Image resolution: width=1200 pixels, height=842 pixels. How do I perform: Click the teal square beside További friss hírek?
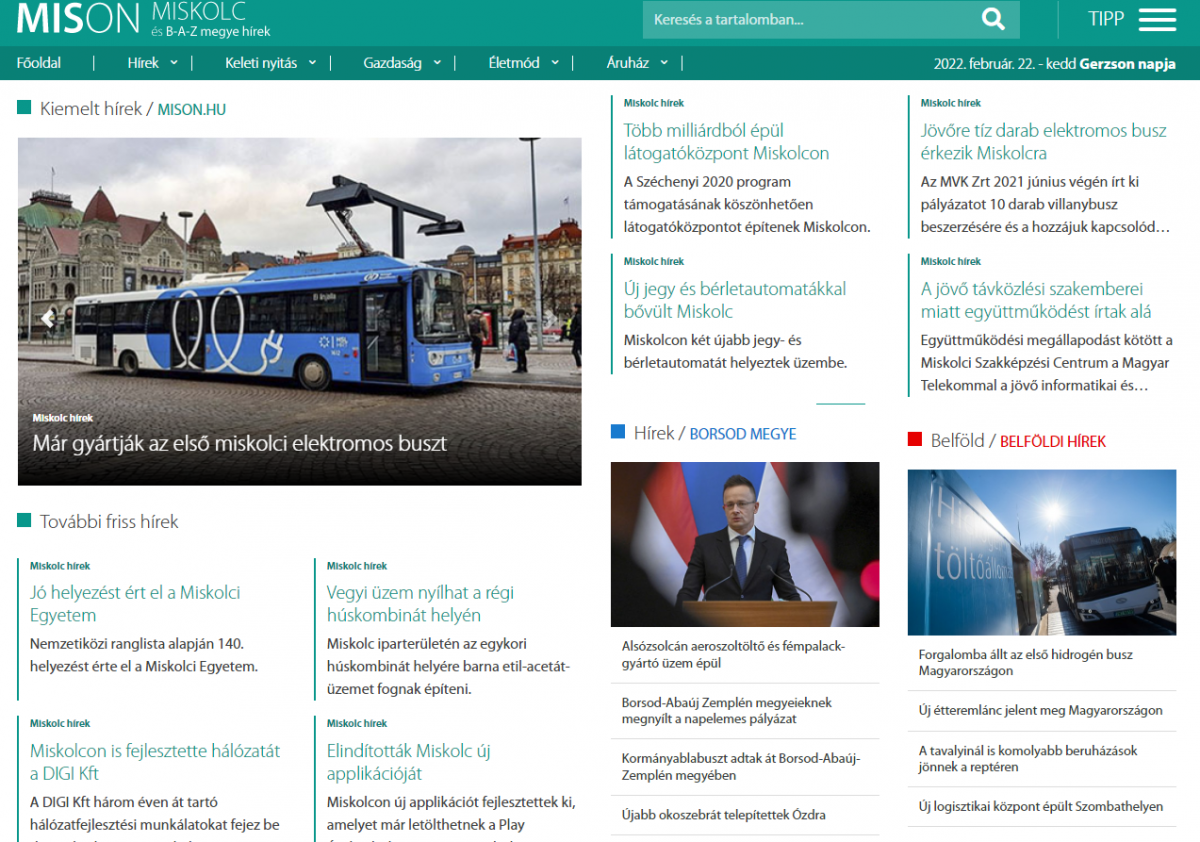tap(23, 521)
